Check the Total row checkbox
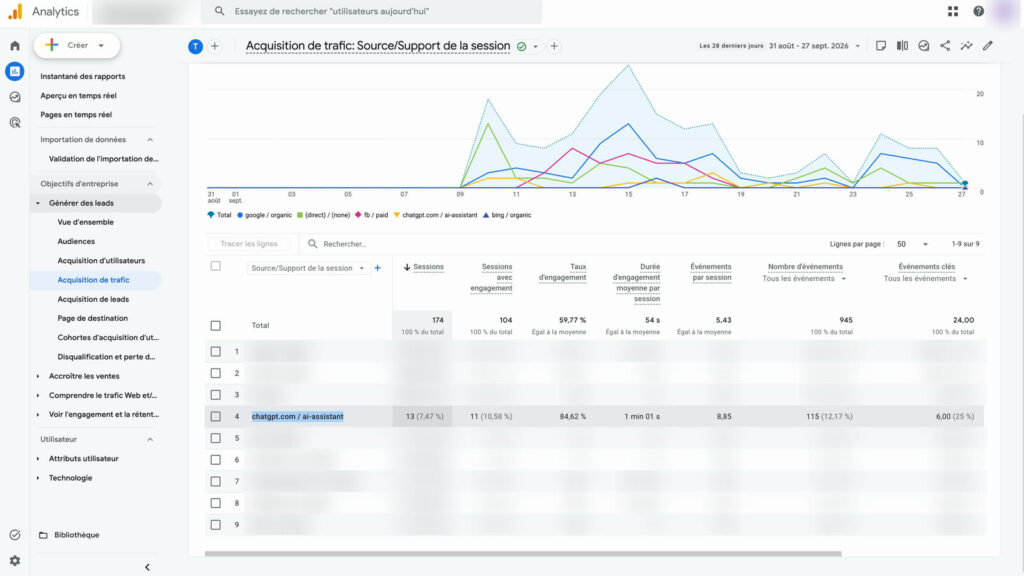 click(216, 325)
